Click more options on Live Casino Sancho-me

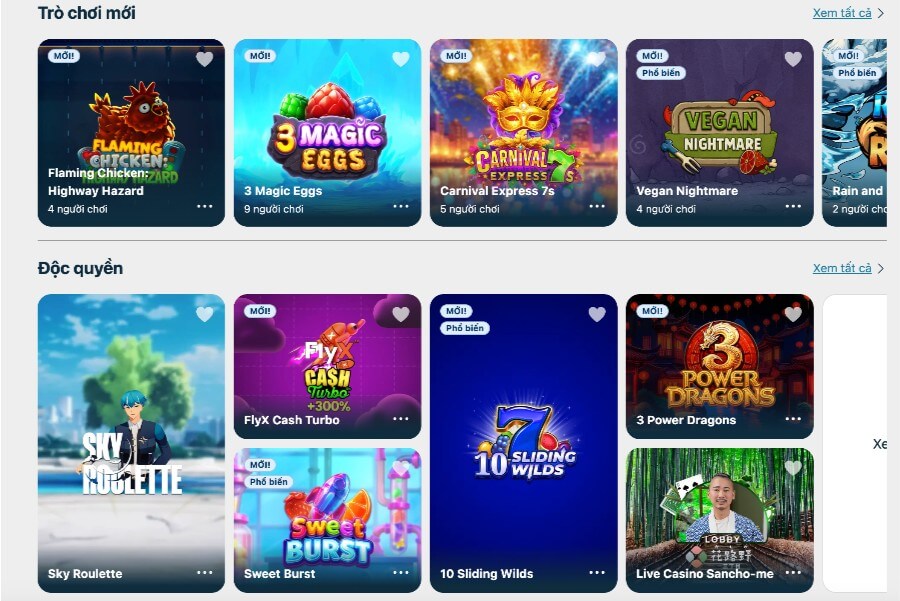pos(793,572)
